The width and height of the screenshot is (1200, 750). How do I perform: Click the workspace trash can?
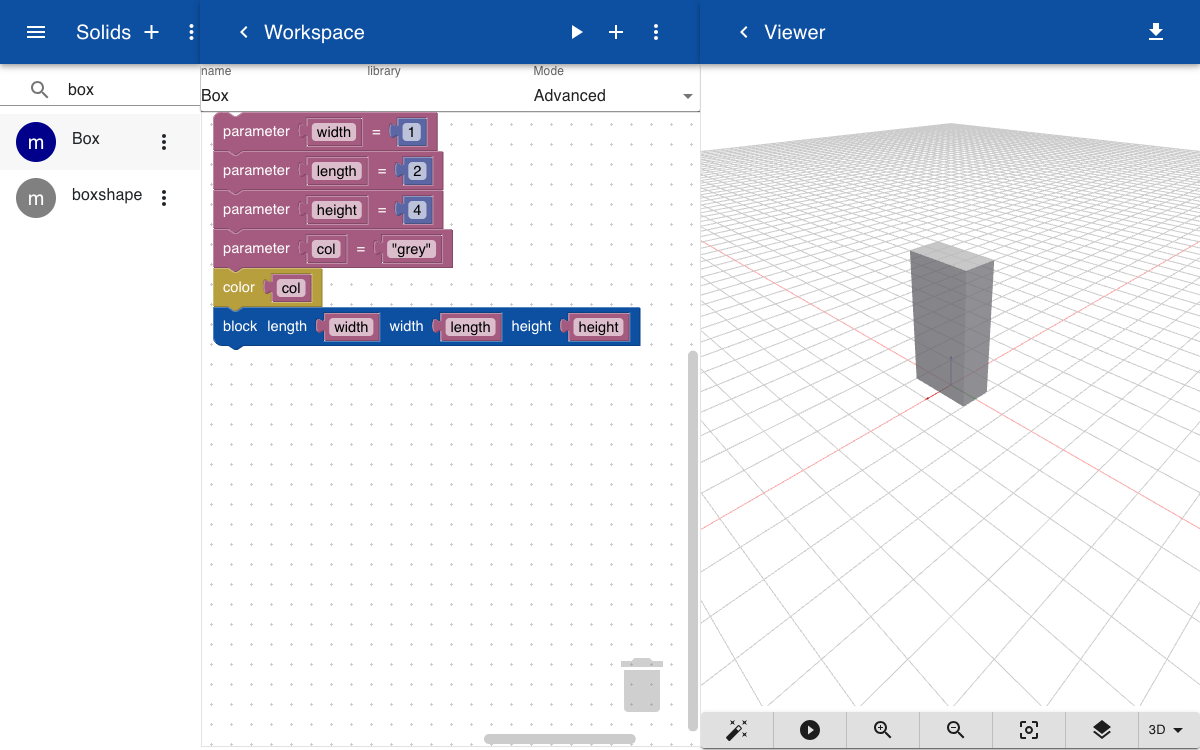tap(642, 685)
